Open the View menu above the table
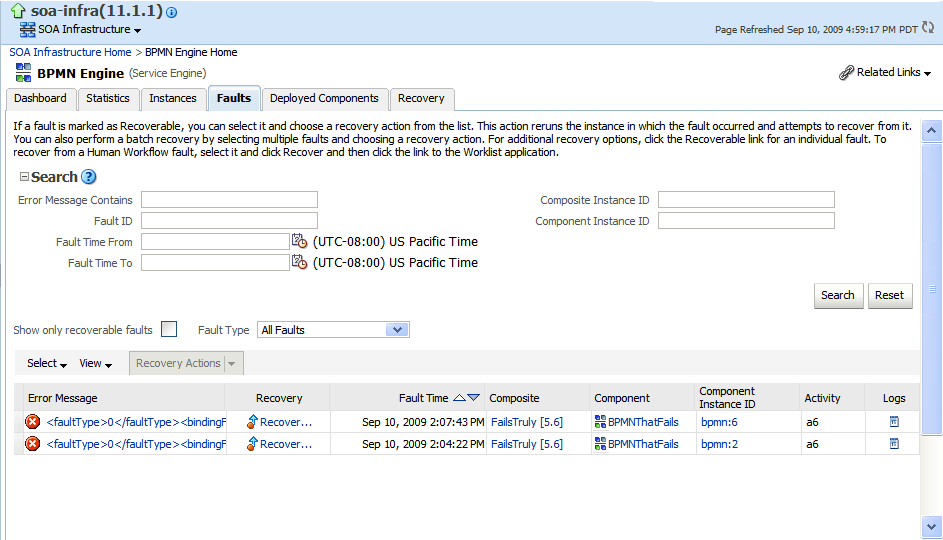Image resolution: width=943 pixels, height=540 pixels. click(96, 363)
